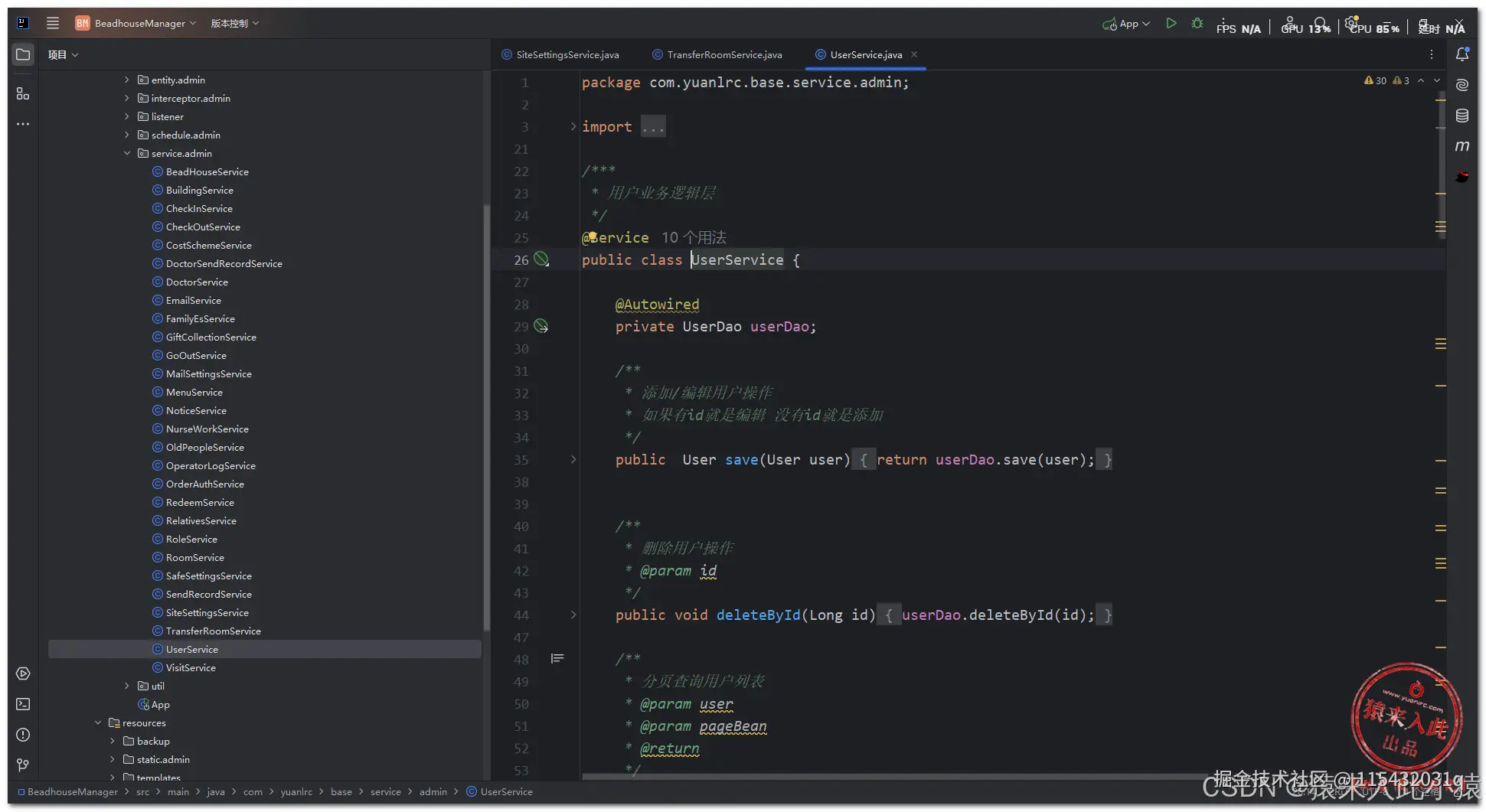The height and width of the screenshot is (812, 1486).
Task: Go to next highlighted error arrow
Action: [x=1437, y=80]
